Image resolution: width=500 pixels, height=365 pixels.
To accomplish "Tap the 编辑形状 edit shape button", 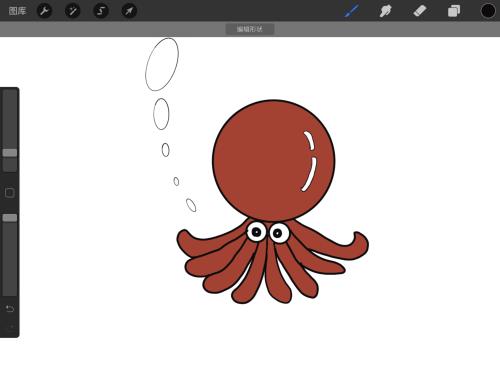I will tap(250, 29).
